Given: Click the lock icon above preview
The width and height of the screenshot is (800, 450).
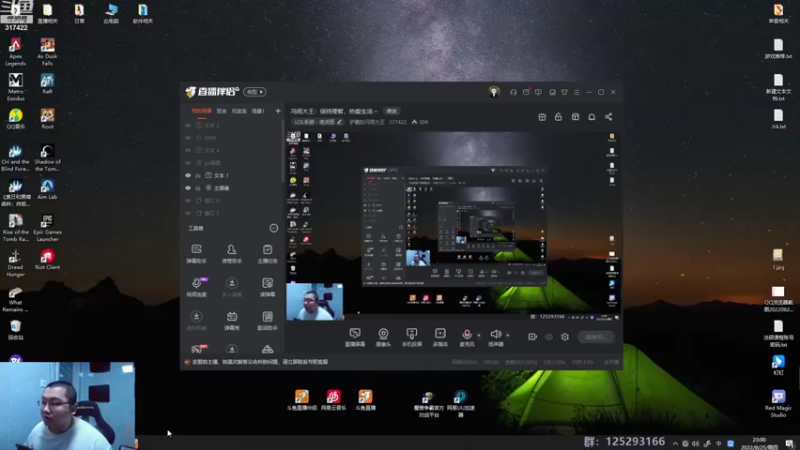Looking at the screenshot, I should point(558,117).
